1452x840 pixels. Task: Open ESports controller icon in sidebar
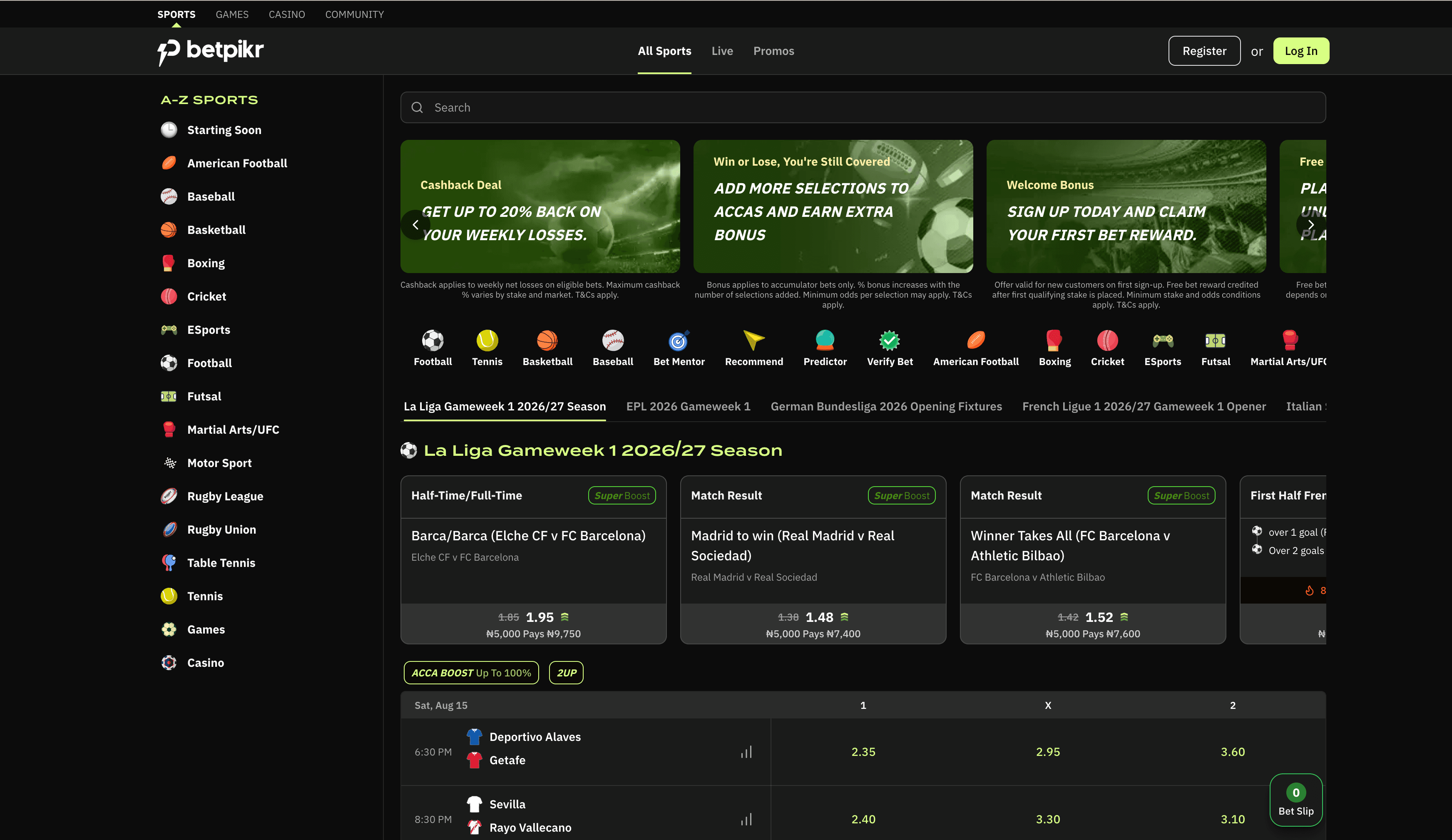[169, 330]
